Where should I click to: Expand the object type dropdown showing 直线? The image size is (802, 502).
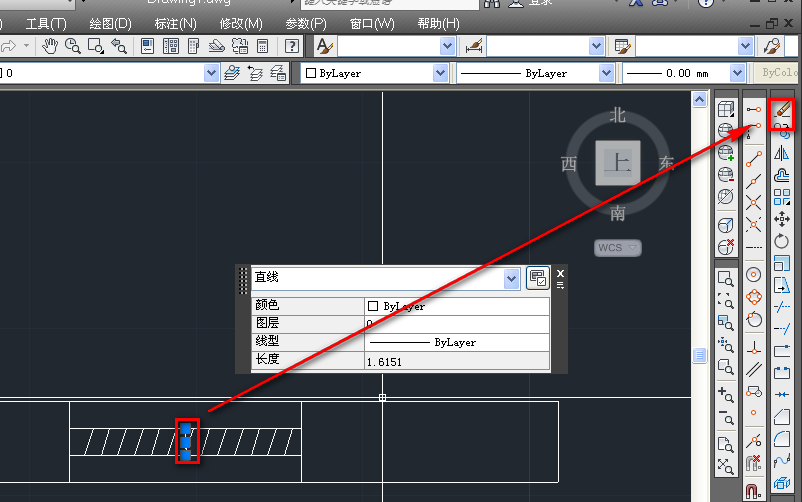point(512,278)
